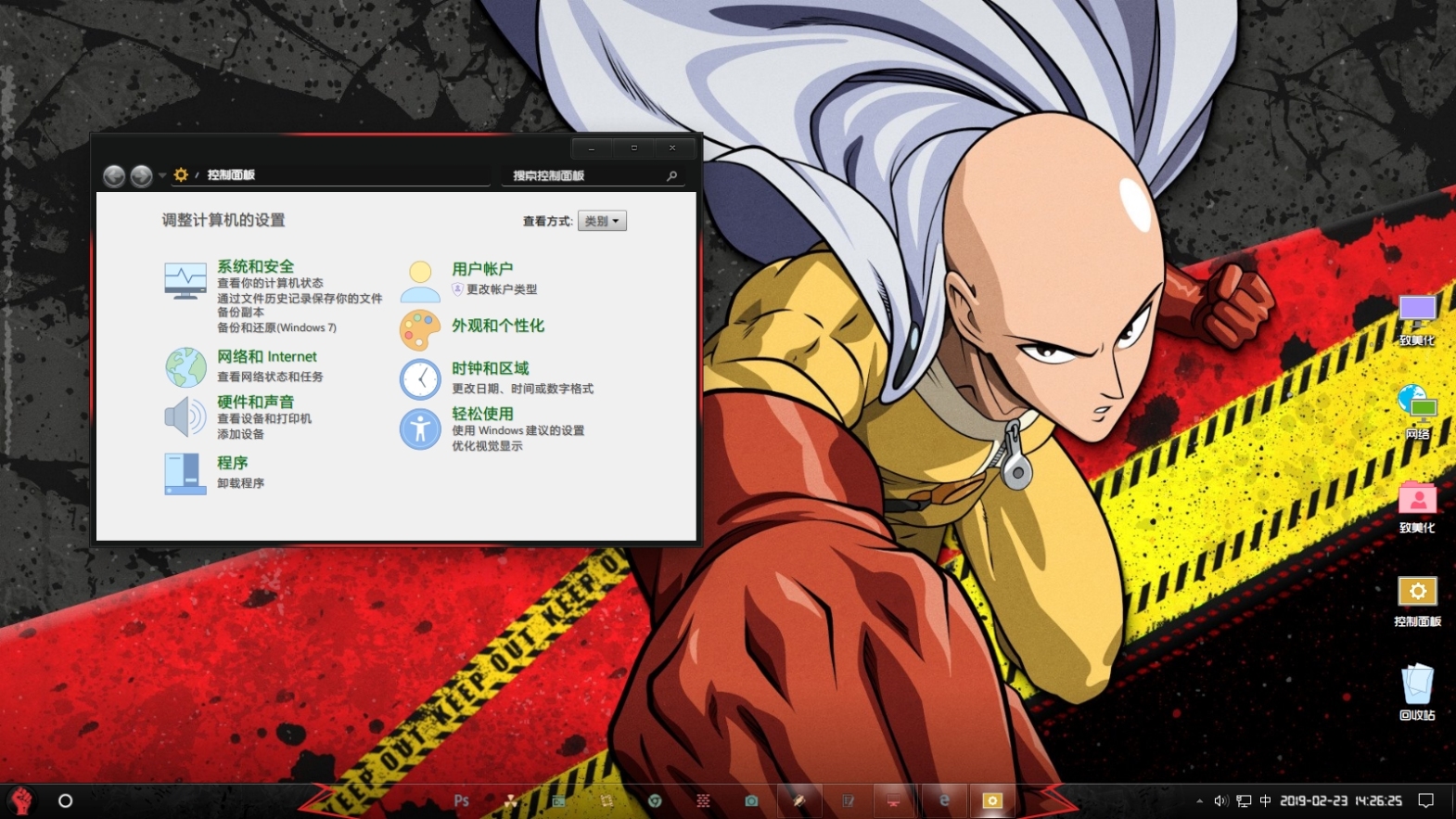Open 硬件和声音 category link

(x=255, y=402)
